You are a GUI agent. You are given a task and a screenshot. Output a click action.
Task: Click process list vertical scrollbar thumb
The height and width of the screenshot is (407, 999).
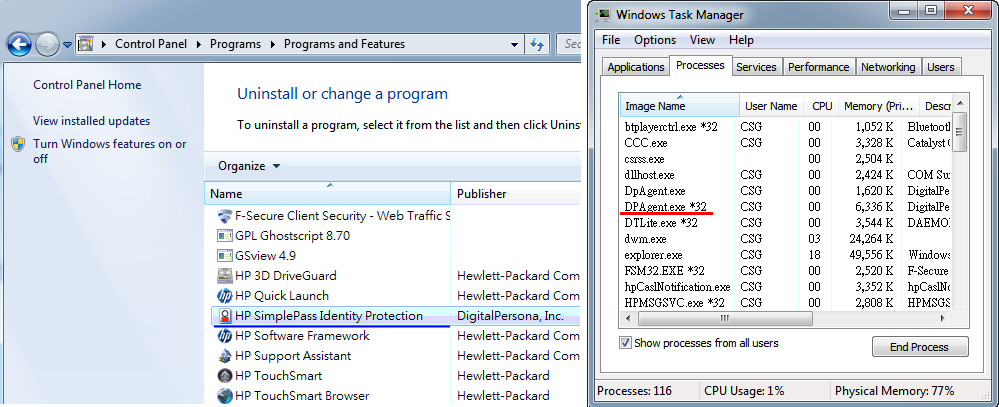pyautogui.click(x=959, y=132)
